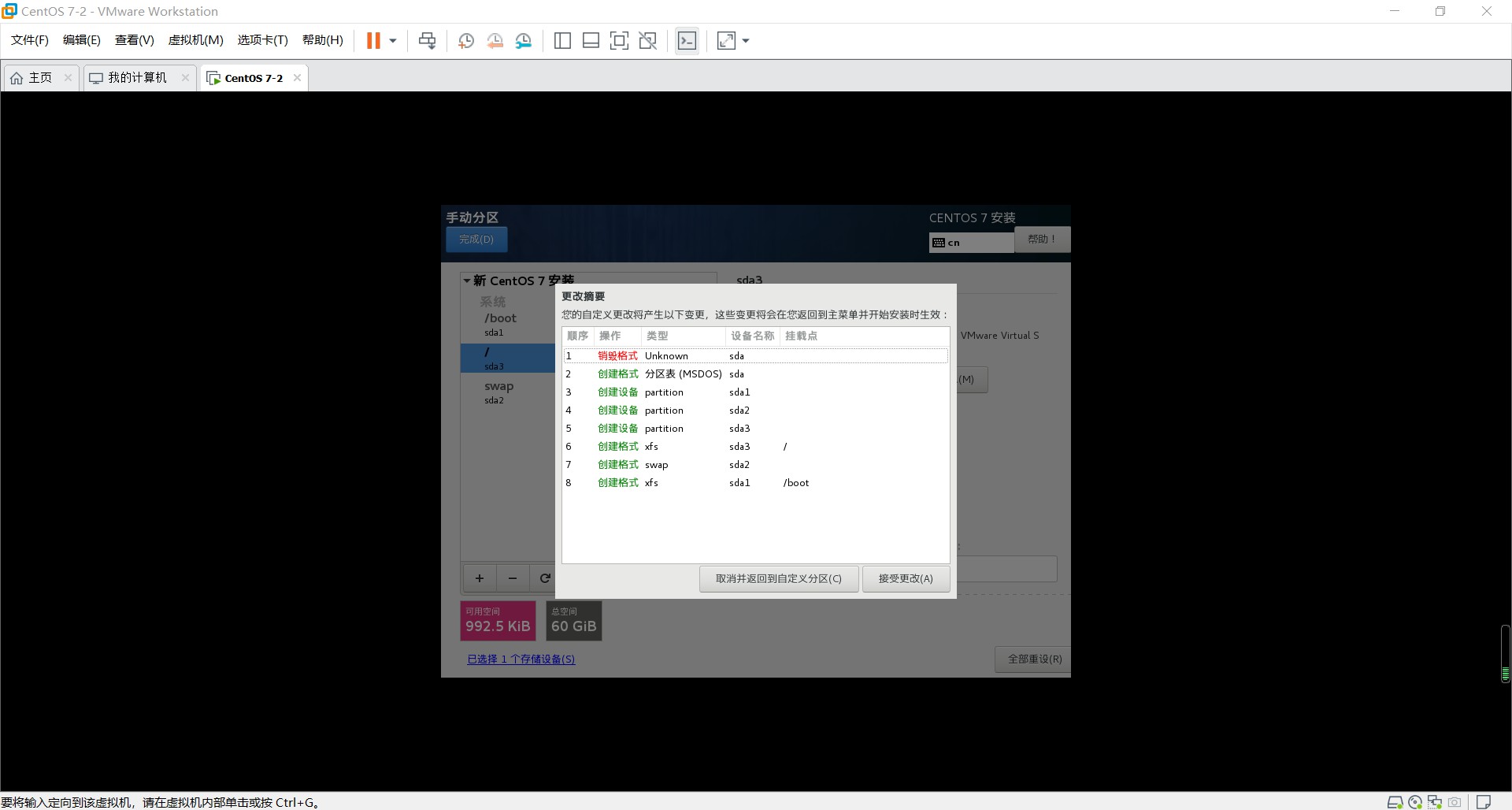
Task: Click the 帮助! help button
Action: tap(1042, 240)
